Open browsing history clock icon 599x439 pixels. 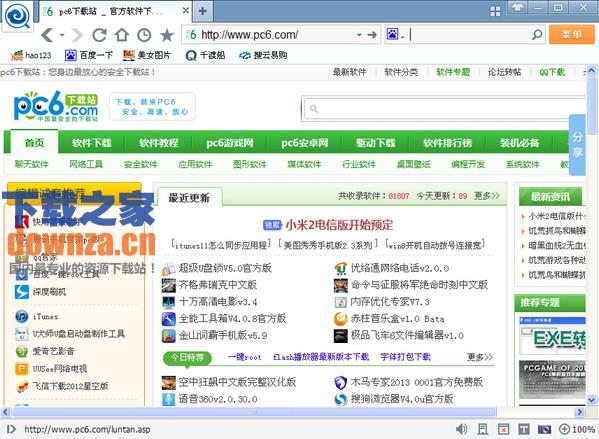pyautogui.click(x=144, y=35)
